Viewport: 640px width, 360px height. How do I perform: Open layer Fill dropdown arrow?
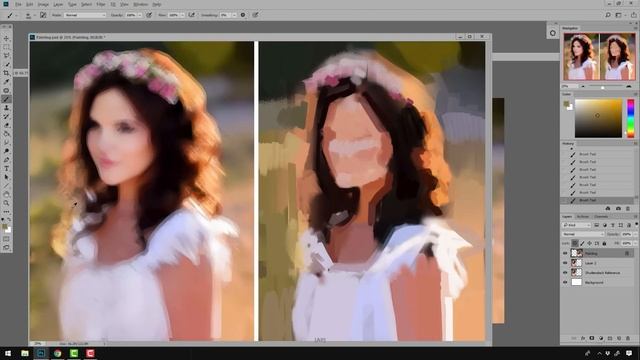click(635, 244)
